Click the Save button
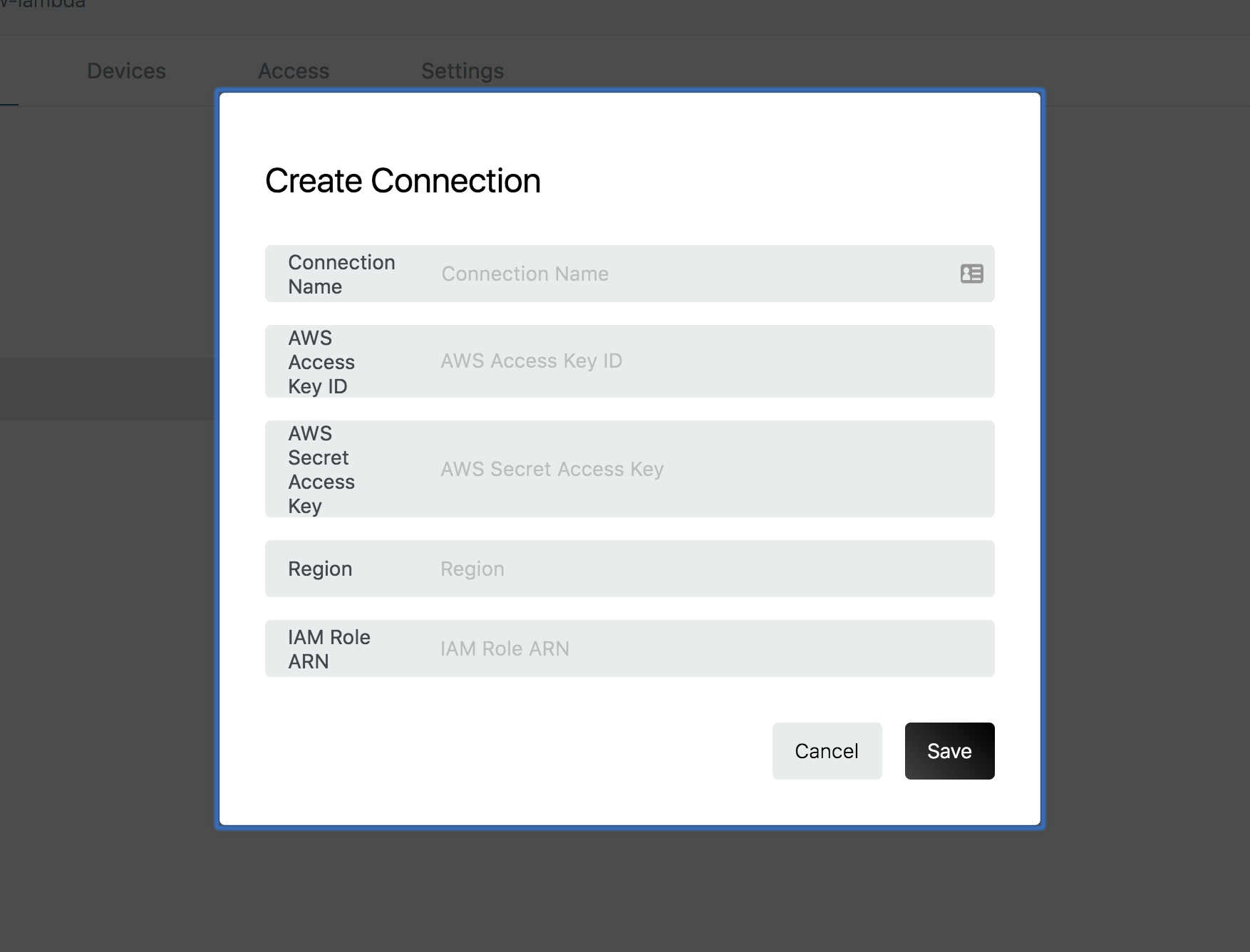This screenshot has height=952, width=1250. pyautogui.click(x=949, y=750)
